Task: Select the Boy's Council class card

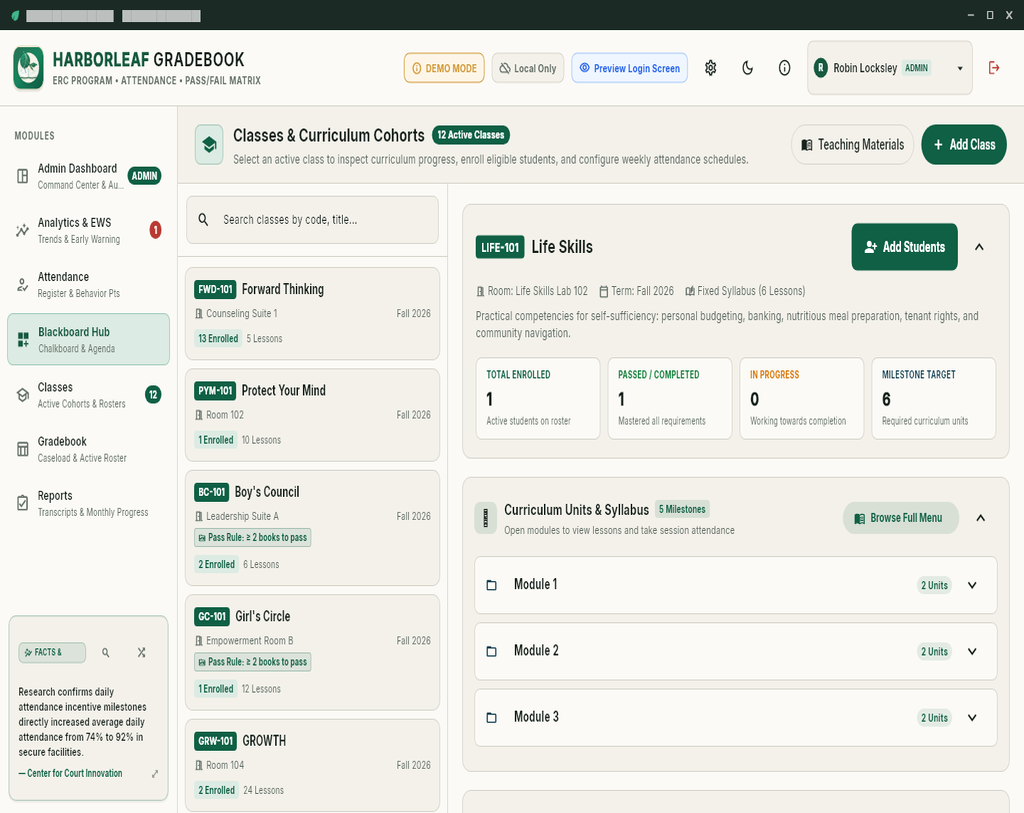Action: 313,528
